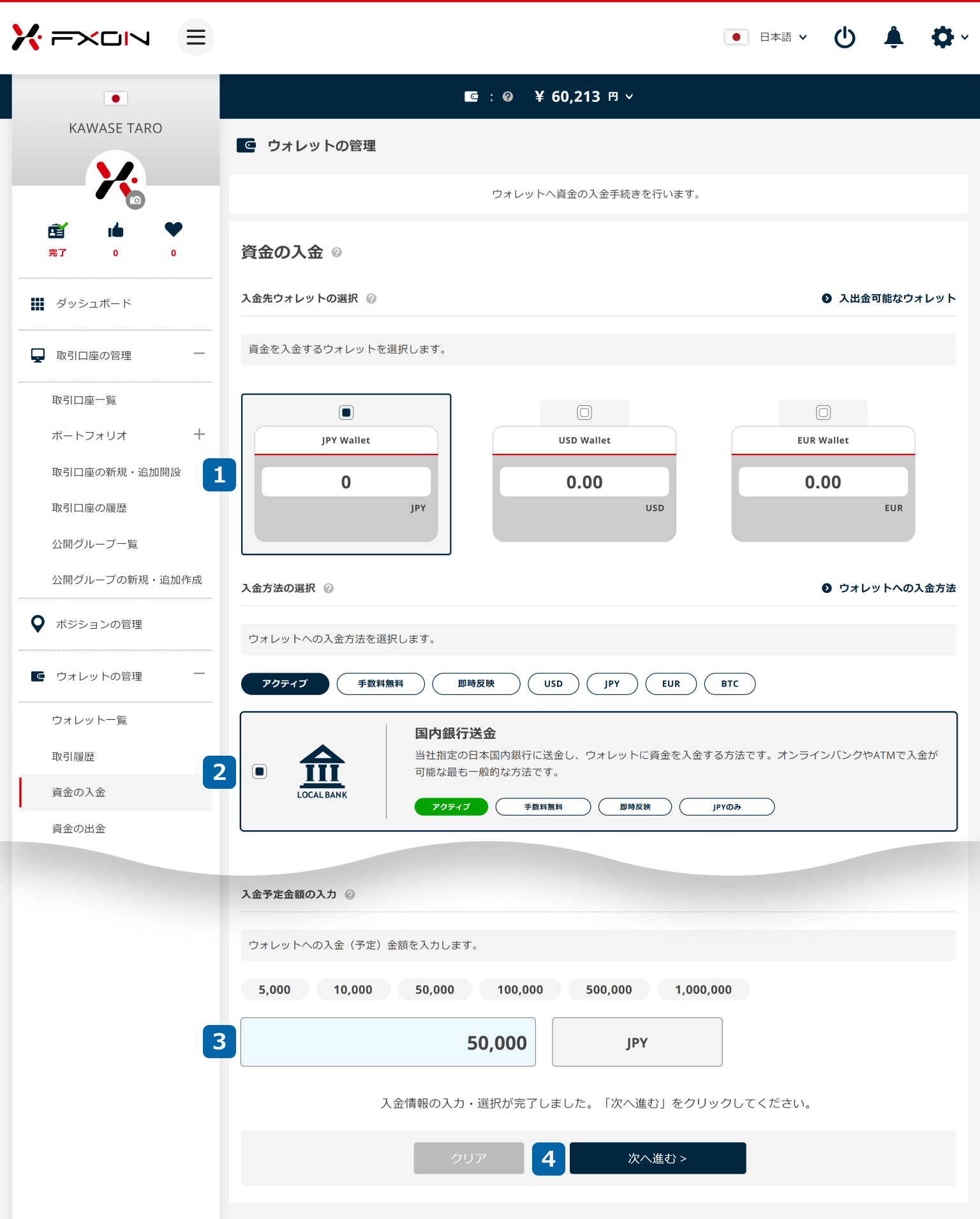Toggle the 手数料無料 filter pill
Screen dimensions: 980x1219
tap(381, 684)
